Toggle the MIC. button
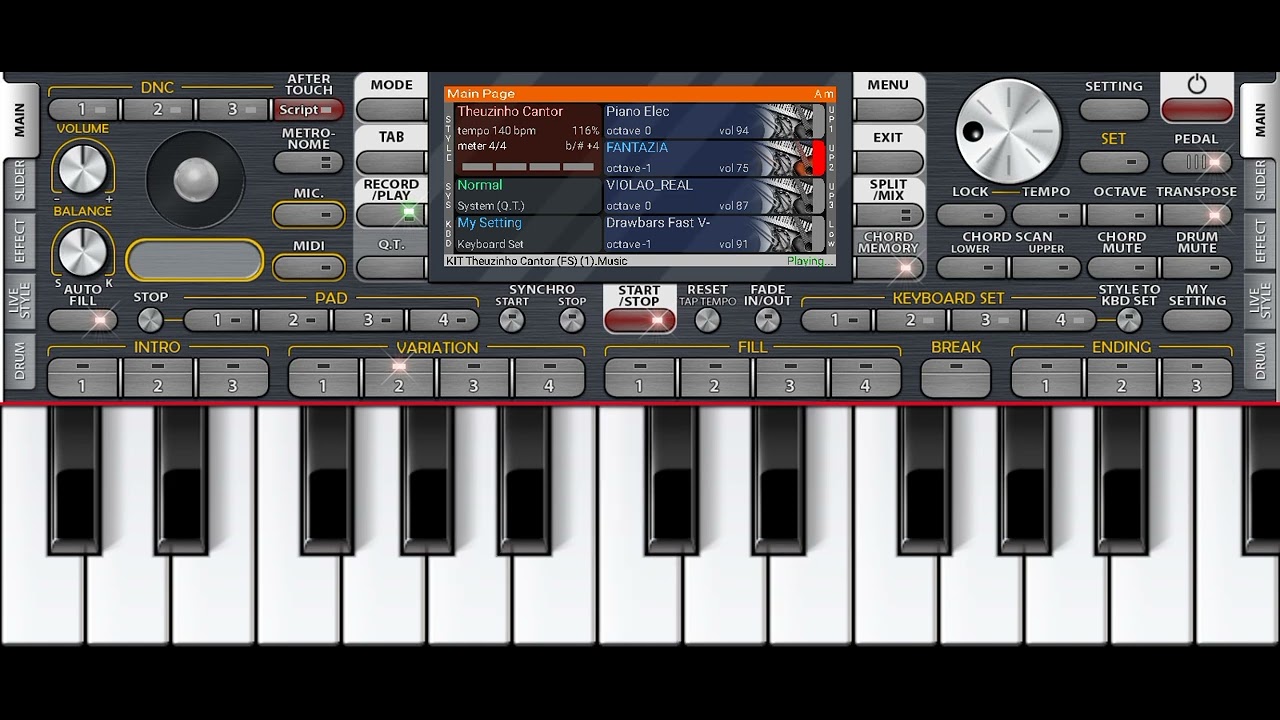Viewport: 1280px width, 720px height. point(309,214)
